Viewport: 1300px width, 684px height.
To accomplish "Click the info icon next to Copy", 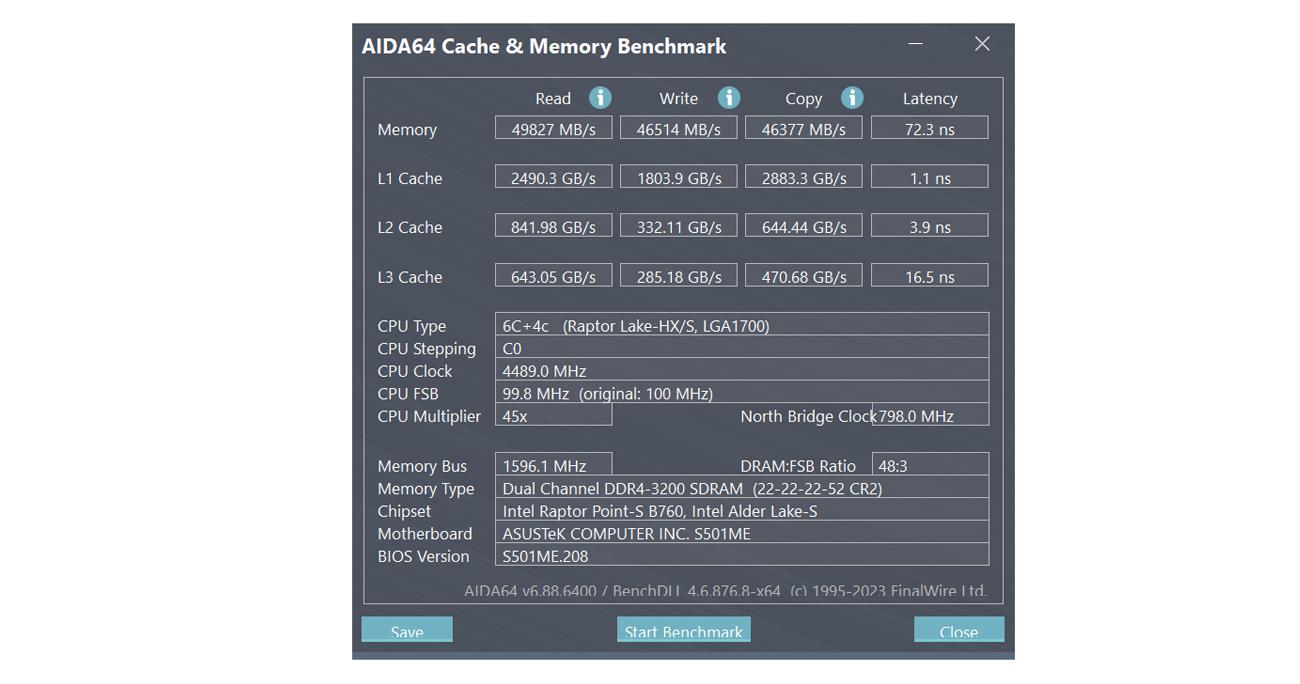I will 852,98.
